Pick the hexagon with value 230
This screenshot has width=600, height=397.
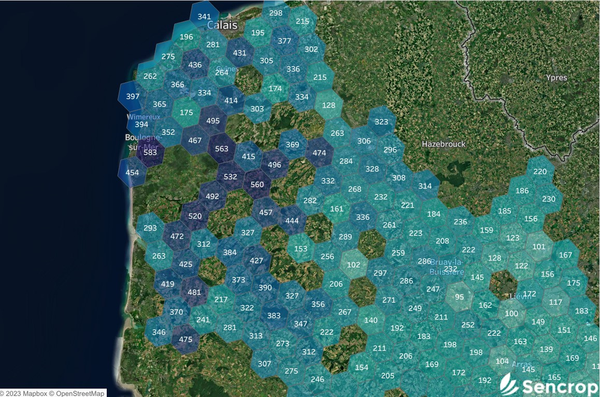pos(549,199)
